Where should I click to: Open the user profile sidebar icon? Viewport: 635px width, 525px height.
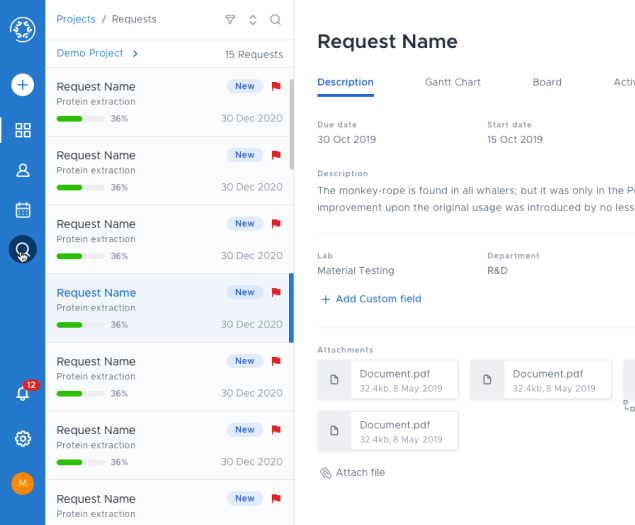[x=22, y=170]
